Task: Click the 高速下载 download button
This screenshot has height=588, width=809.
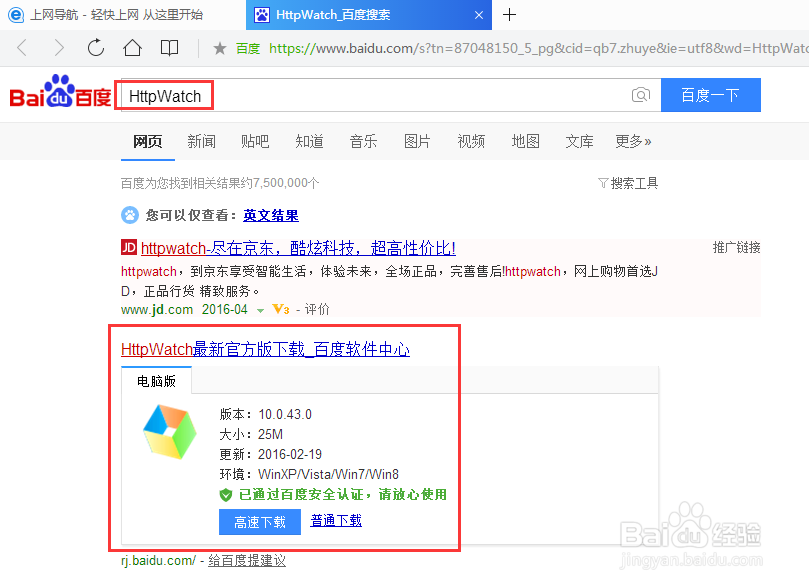Action: tap(259, 521)
